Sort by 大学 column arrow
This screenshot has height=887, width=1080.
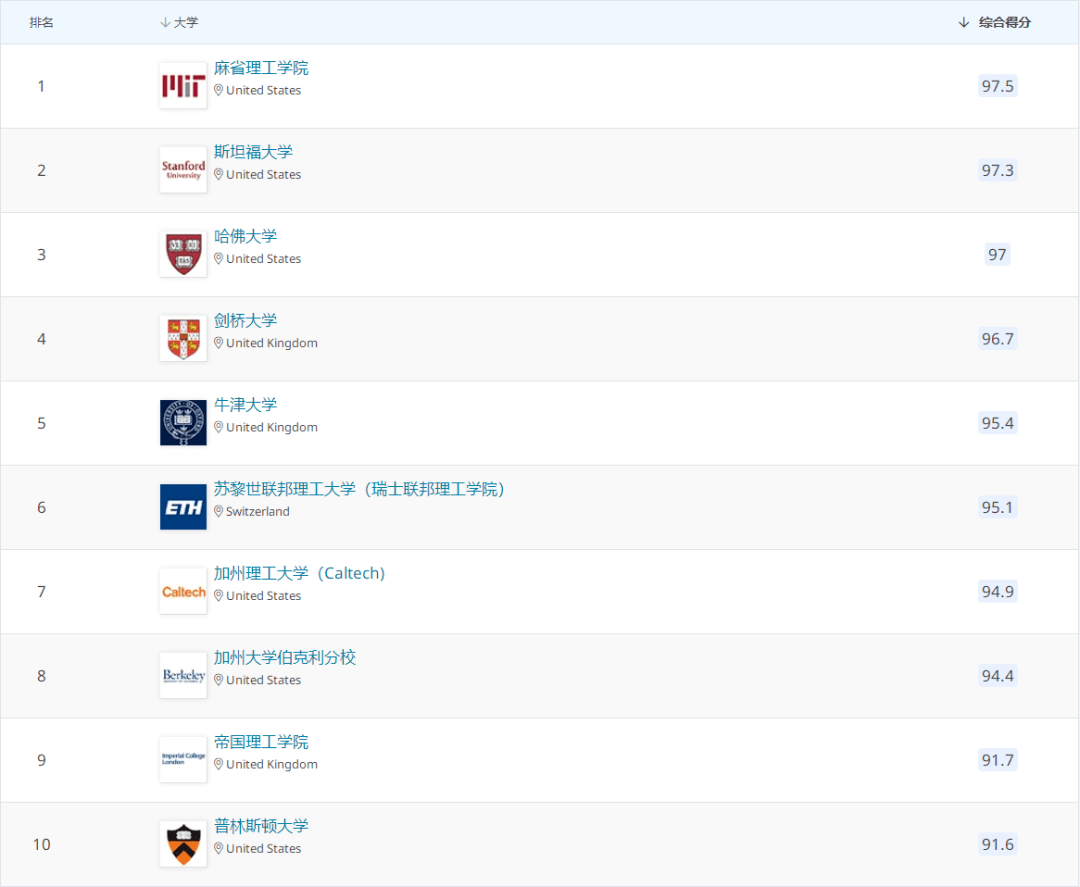coord(165,23)
